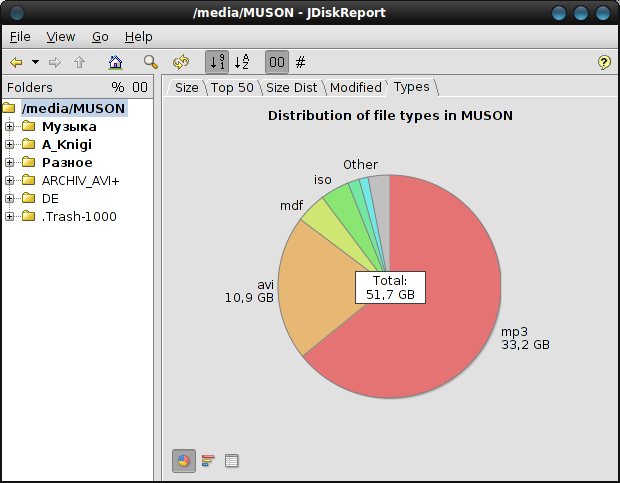Screen dimensions: 620x483
Task: Select the Музыка folder
Action: pos(69,126)
